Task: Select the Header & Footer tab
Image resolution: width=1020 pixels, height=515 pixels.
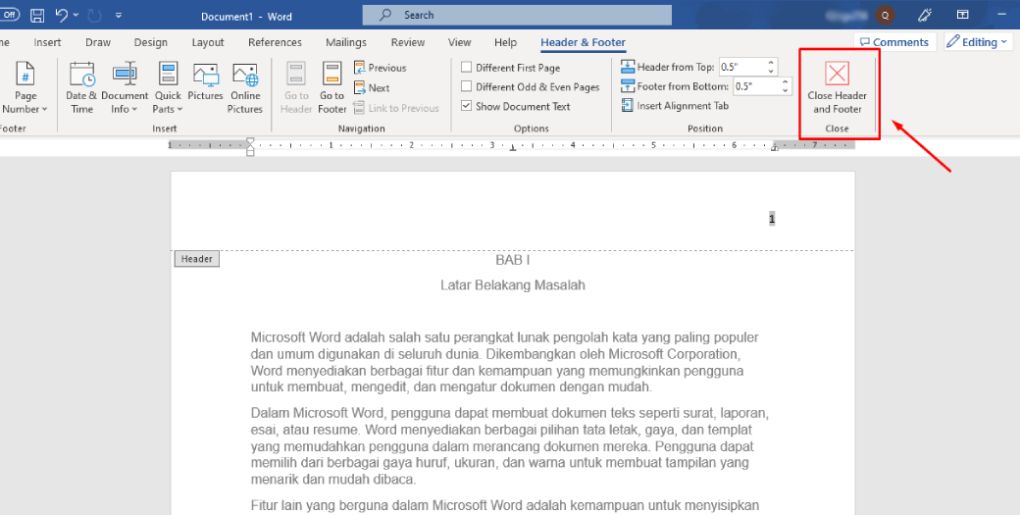Action: click(x=583, y=42)
